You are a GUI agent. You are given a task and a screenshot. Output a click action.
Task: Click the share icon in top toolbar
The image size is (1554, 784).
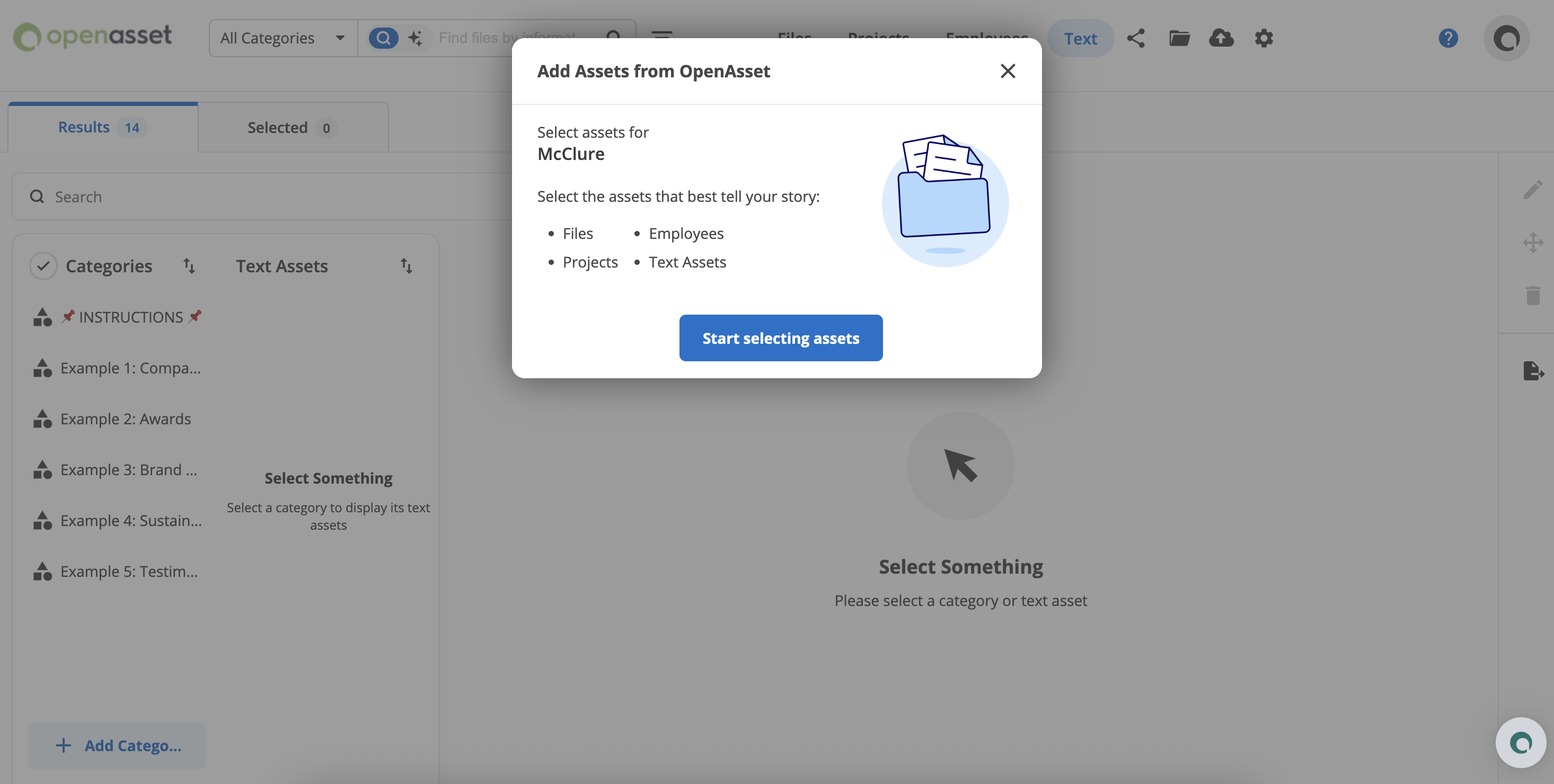tap(1136, 38)
